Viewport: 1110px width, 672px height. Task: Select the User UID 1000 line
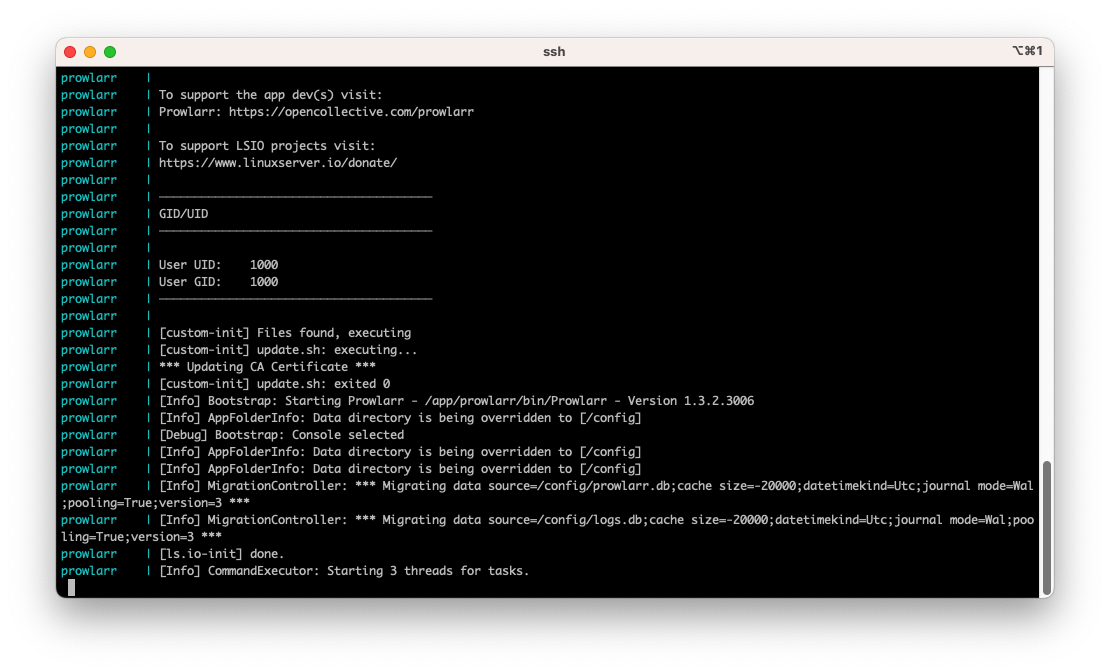pos(218,265)
